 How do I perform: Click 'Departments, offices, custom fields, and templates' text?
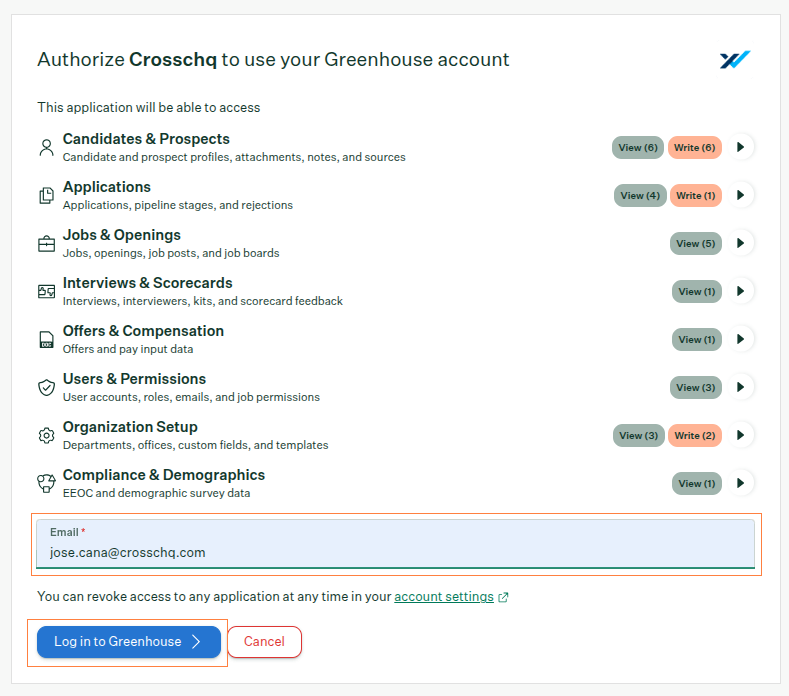click(195, 445)
